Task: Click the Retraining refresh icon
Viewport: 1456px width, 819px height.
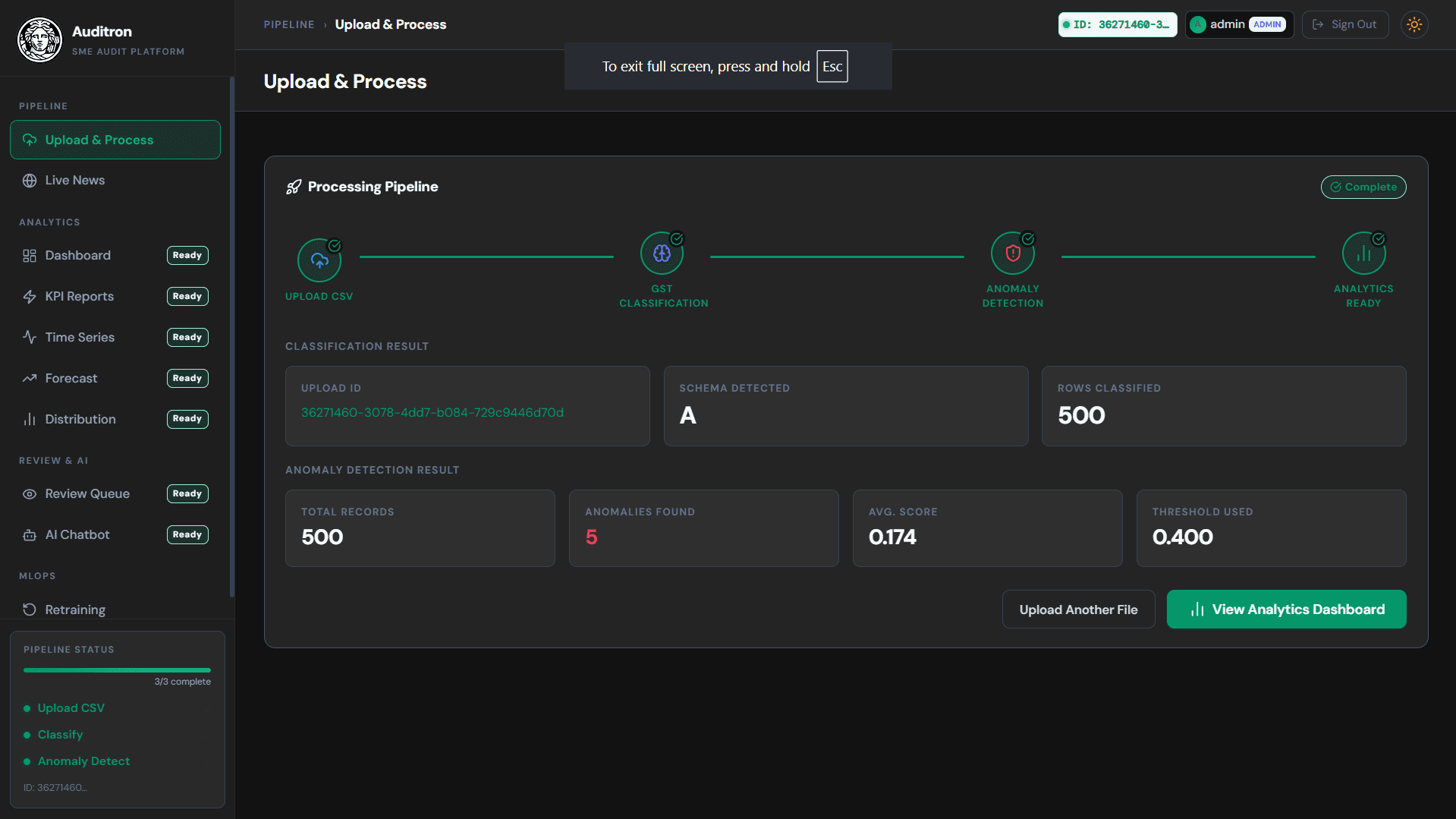Action: coord(30,610)
